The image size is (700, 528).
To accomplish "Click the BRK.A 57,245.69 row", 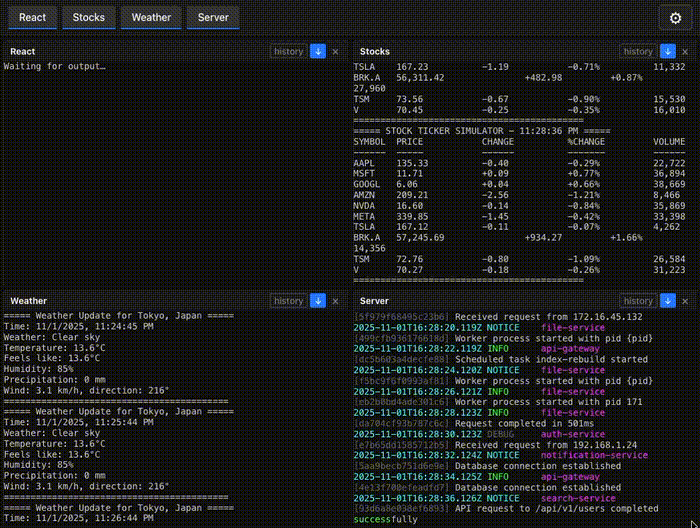I will click(x=498, y=243).
